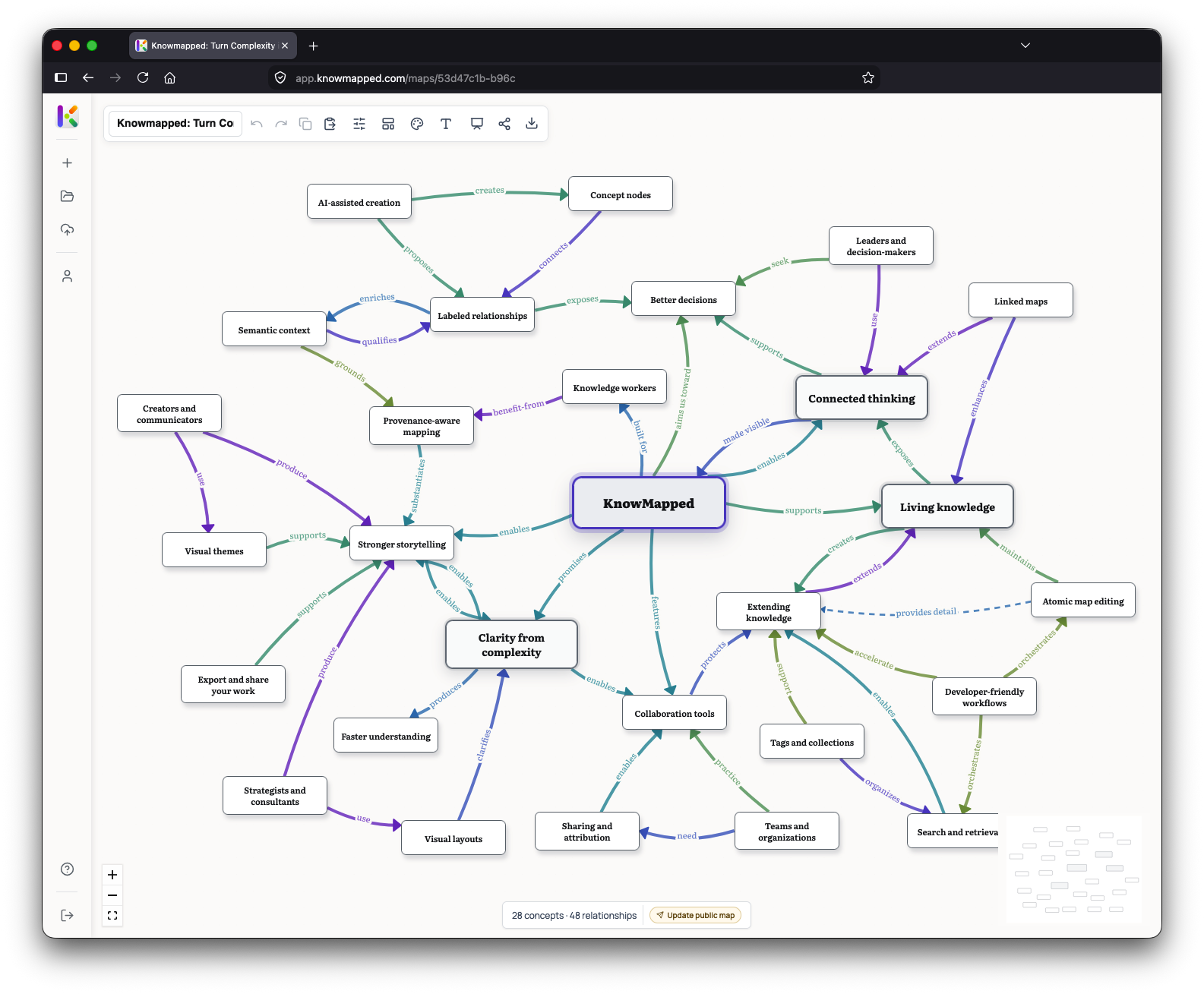This screenshot has height=994, width=1204.
Task: Click the help question mark icon
Action: (x=68, y=869)
